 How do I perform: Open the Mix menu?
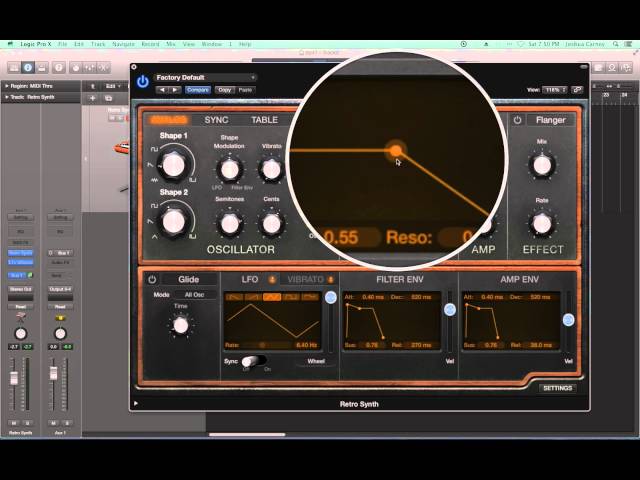point(171,44)
